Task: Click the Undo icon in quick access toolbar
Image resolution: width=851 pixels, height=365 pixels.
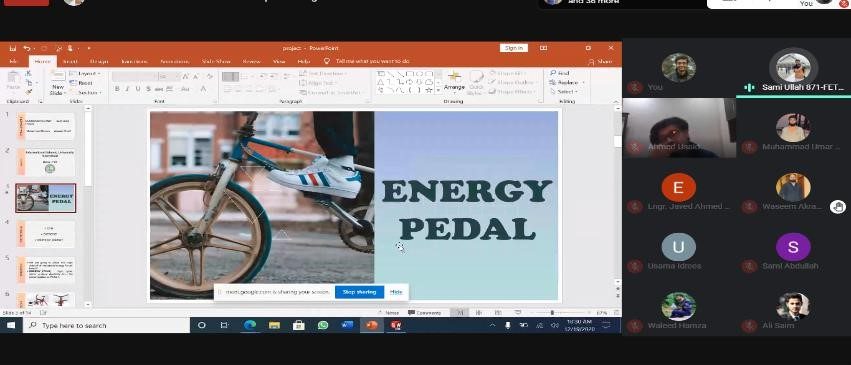Action: point(27,48)
